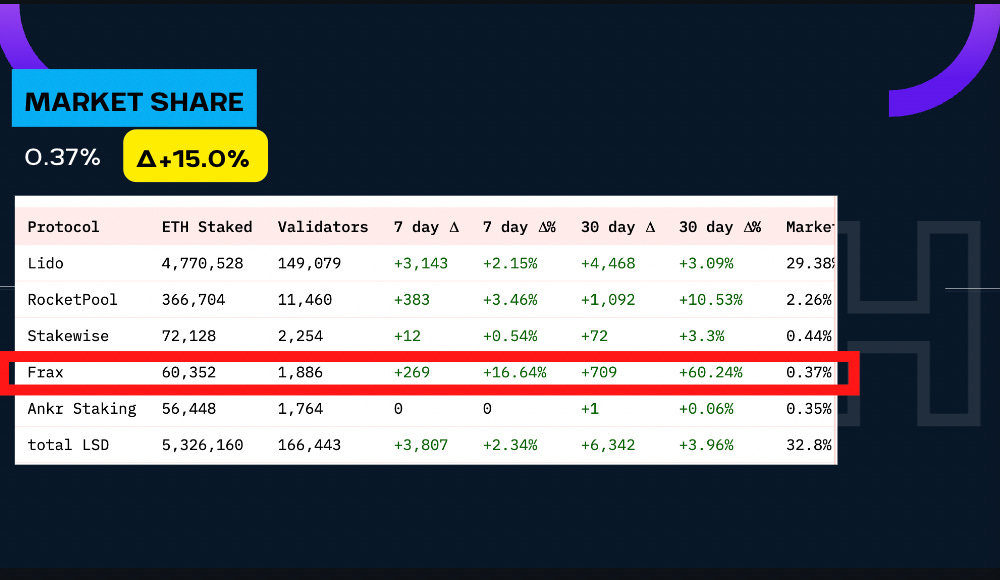Image resolution: width=1000 pixels, height=580 pixels.
Task: Click RocketPool's 30 day change +1,092
Action: (x=608, y=300)
